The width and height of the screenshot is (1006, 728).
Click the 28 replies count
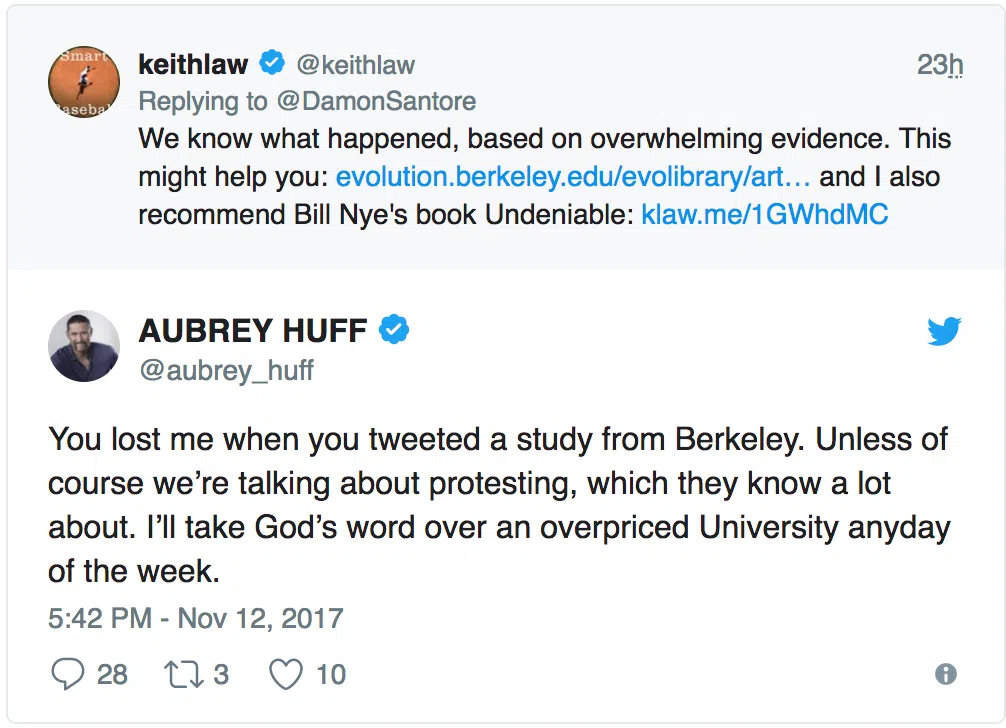112,674
